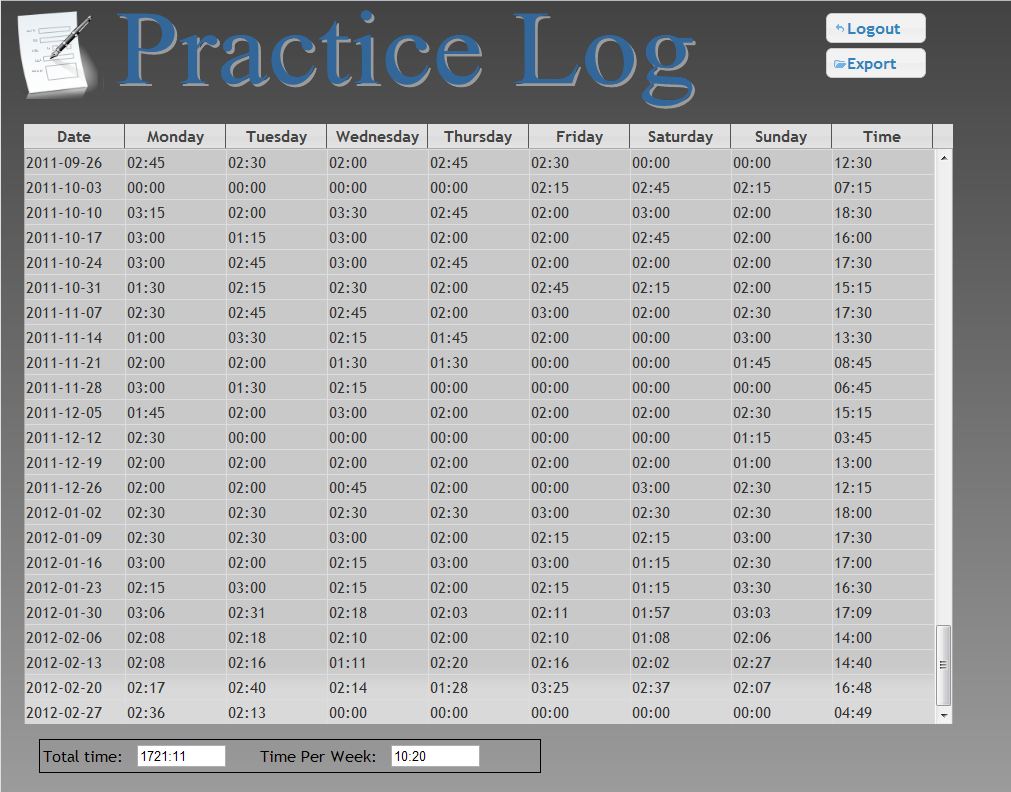Click the Sunday column header
The height and width of the screenshot is (792, 1011).
click(x=781, y=137)
